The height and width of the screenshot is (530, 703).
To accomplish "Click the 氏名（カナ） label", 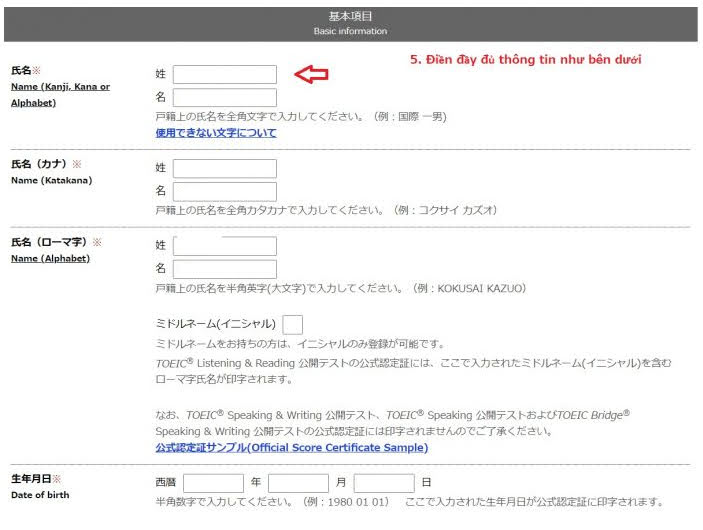I will point(46,164).
